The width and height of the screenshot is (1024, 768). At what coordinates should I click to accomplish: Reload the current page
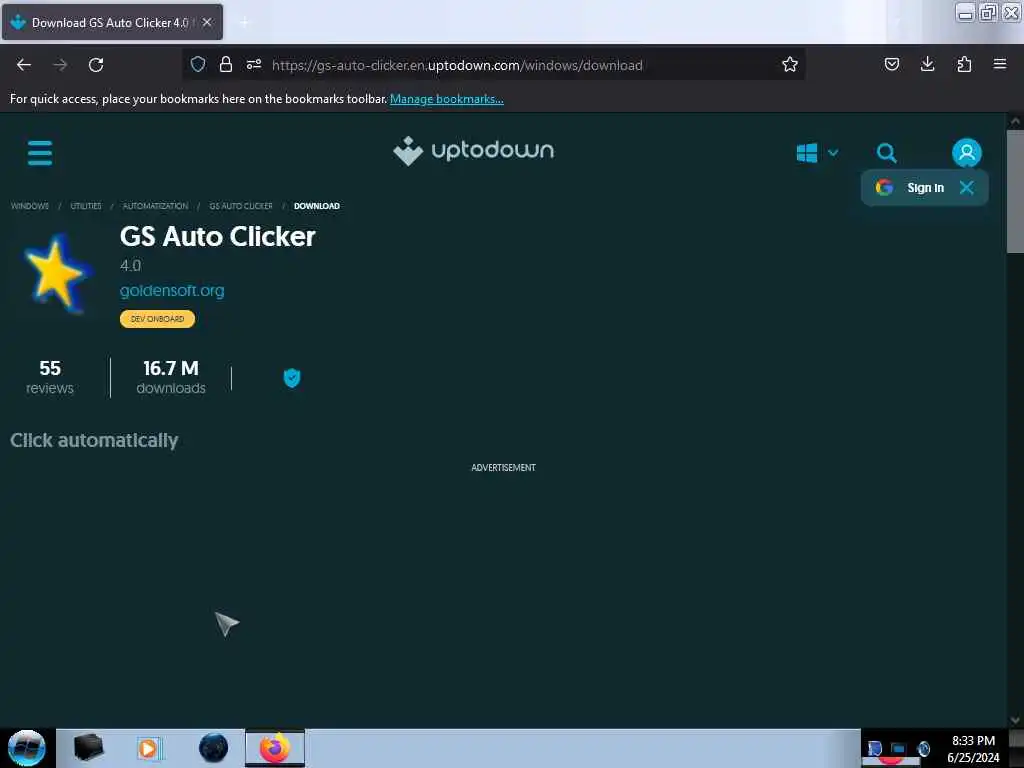tap(96, 65)
